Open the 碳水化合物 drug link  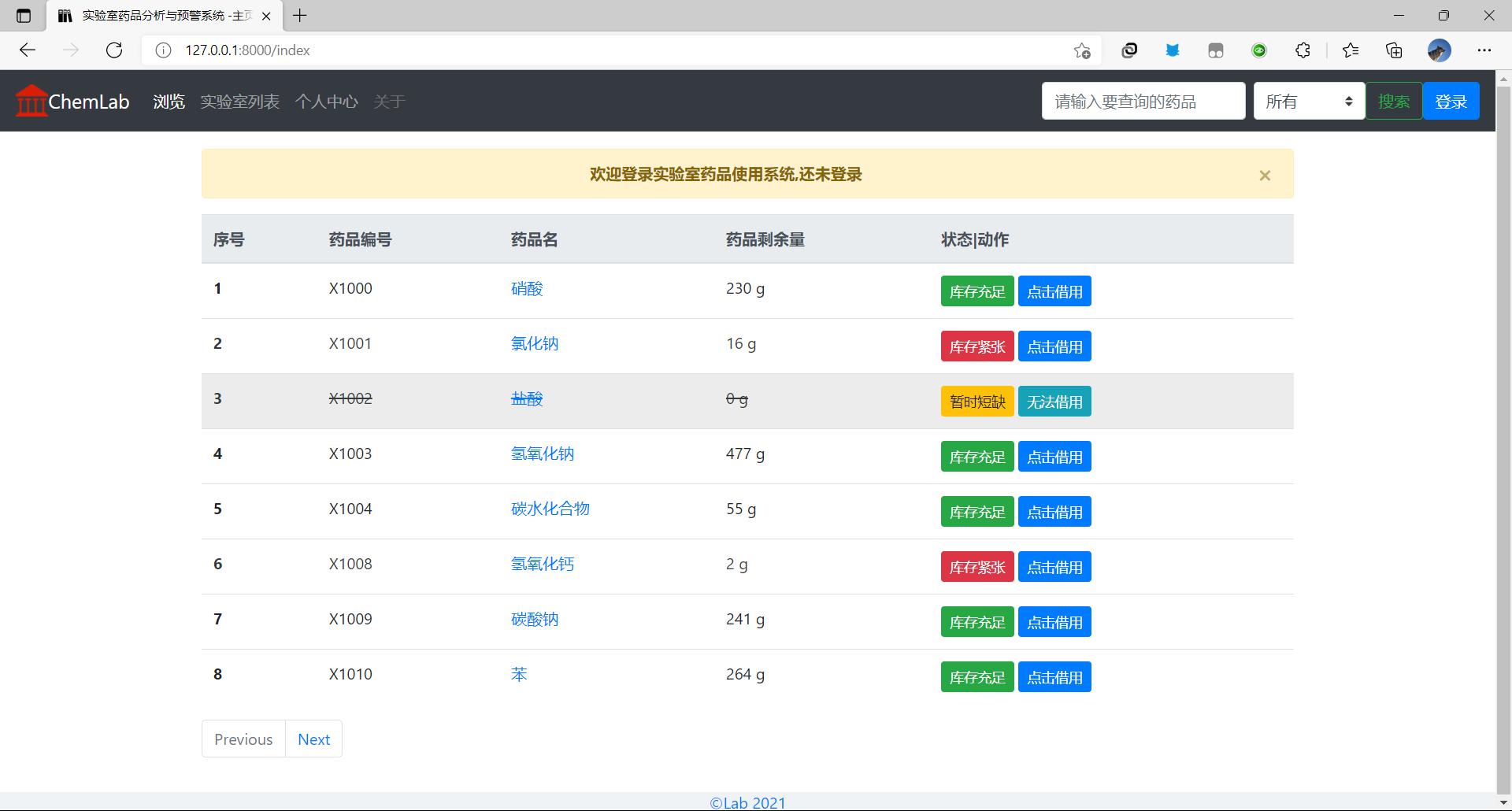coord(550,509)
